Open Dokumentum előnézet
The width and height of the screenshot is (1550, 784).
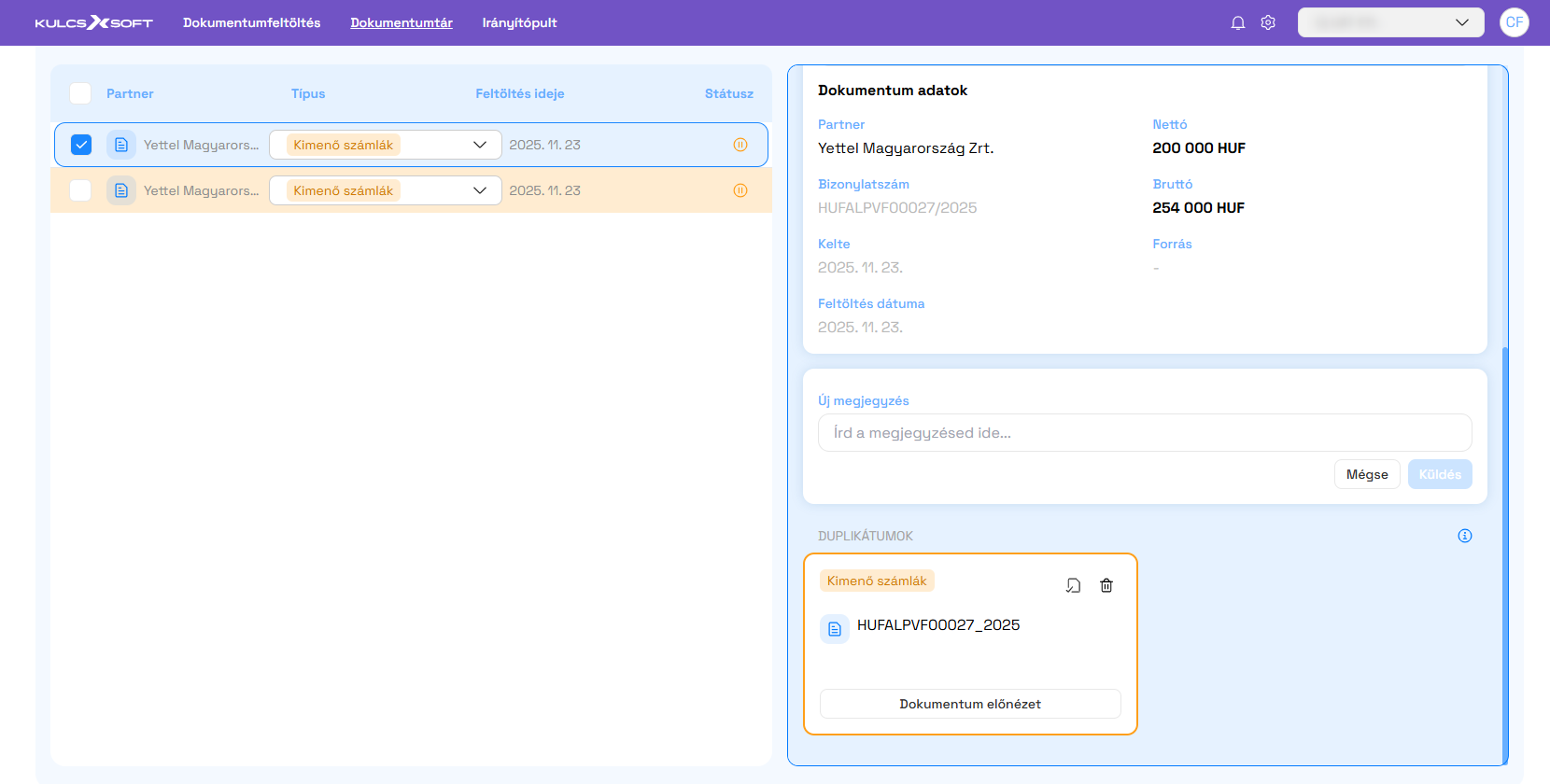coord(970,704)
